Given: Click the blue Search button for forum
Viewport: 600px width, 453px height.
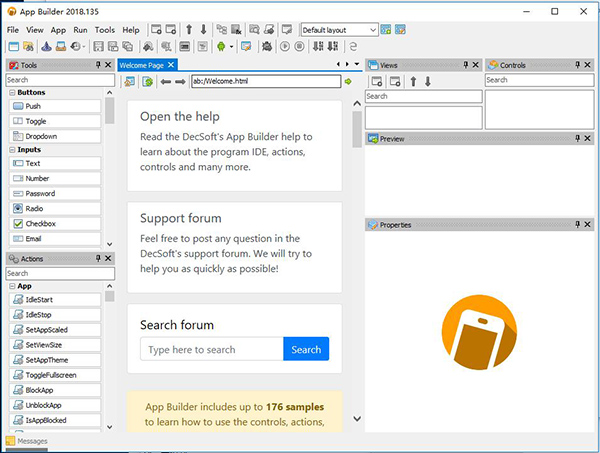Looking at the screenshot, I should pos(306,349).
